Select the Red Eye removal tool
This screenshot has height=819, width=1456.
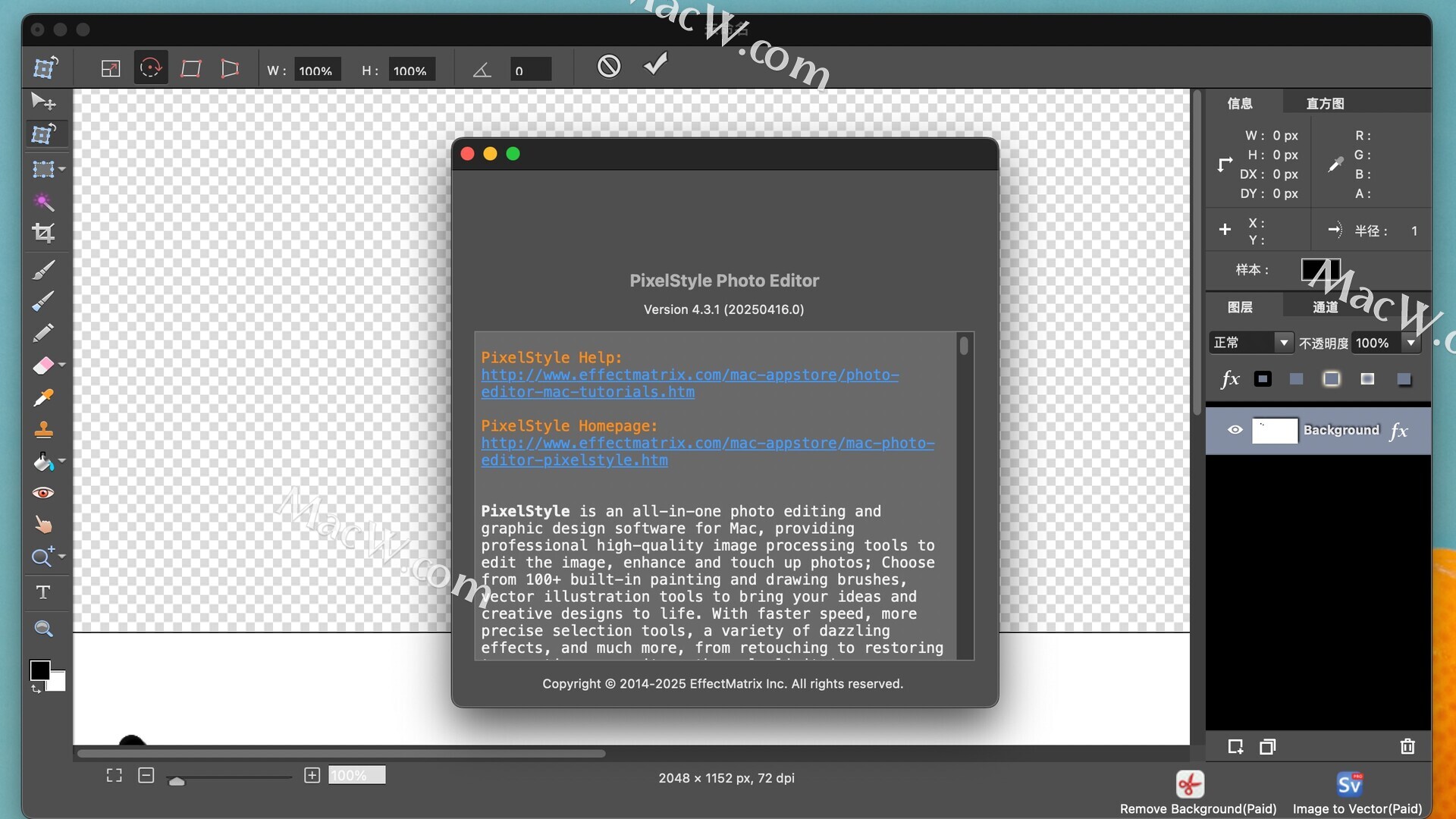pyautogui.click(x=43, y=494)
